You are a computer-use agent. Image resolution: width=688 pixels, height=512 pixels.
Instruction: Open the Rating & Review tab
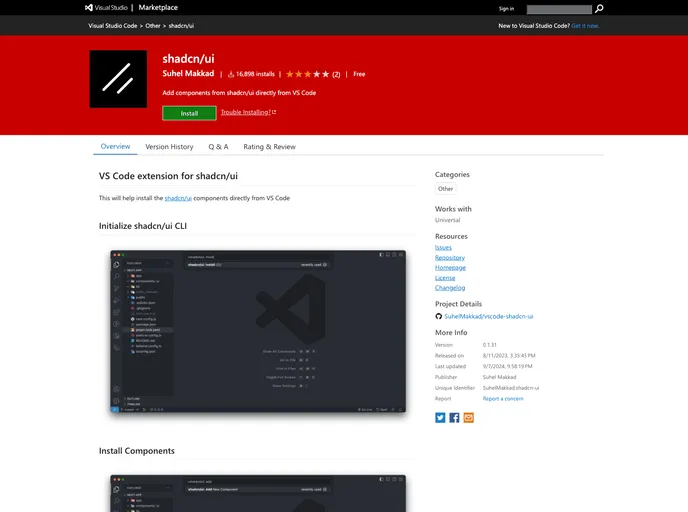point(269,147)
